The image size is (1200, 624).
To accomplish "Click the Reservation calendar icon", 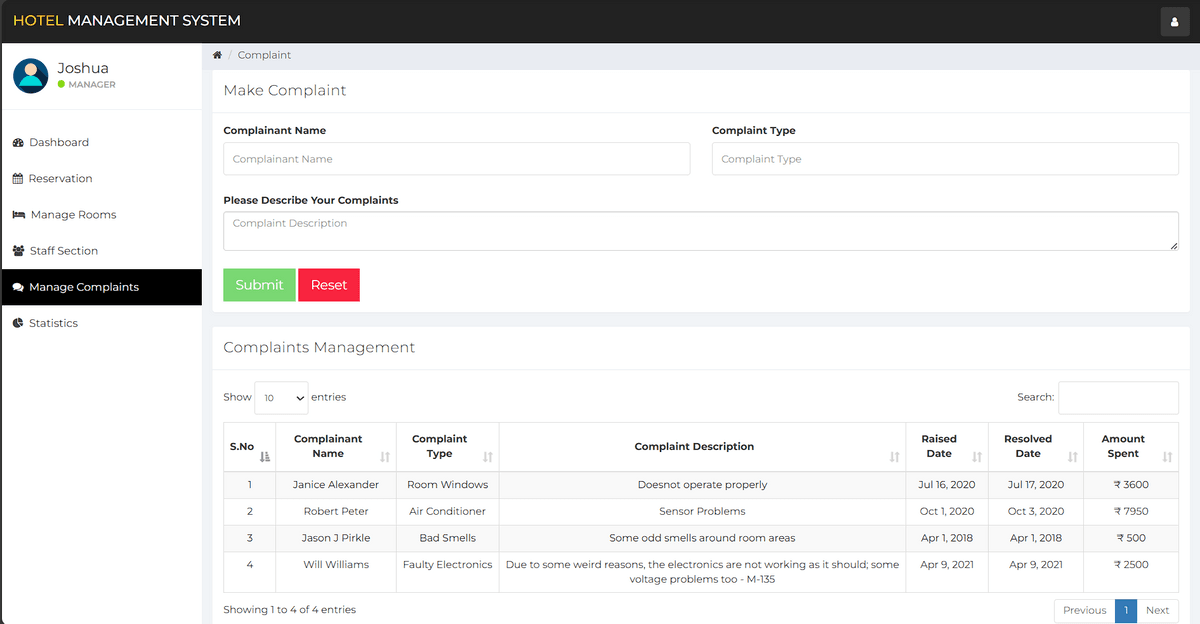I will (18, 179).
